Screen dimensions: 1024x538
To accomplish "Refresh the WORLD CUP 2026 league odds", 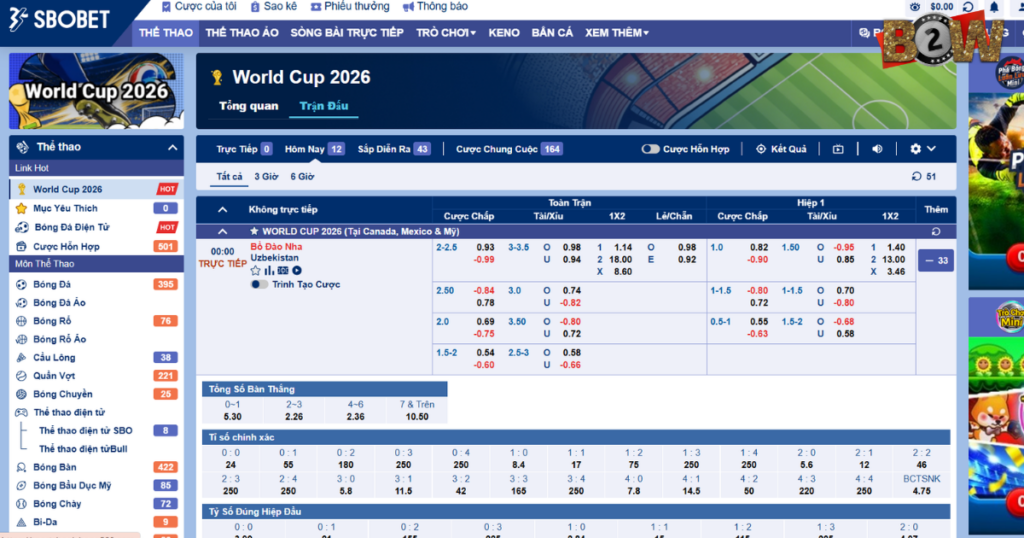I will coord(936,231).
